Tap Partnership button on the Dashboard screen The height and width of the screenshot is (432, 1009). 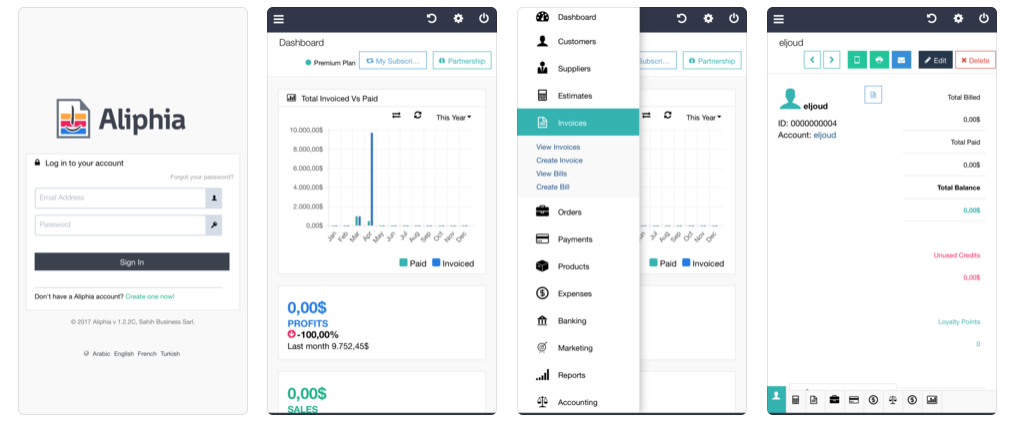[x=462, y=61]
